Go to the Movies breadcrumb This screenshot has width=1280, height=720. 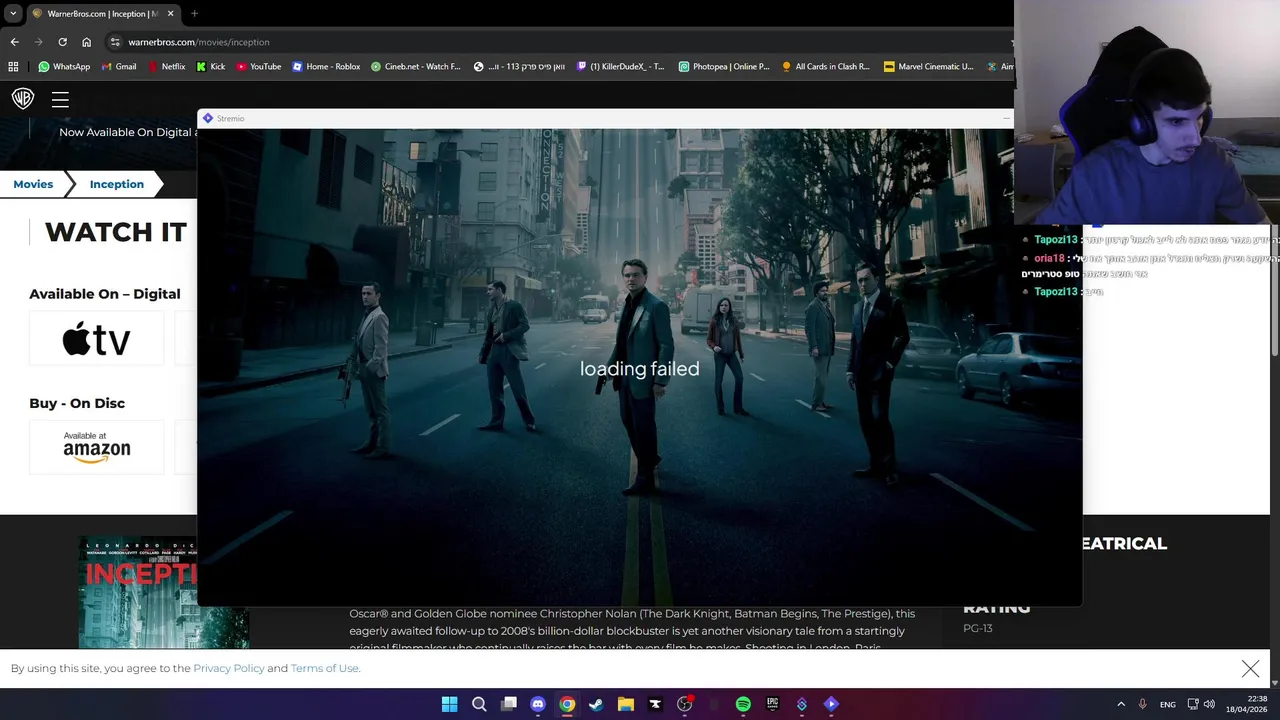click(33, 184)
